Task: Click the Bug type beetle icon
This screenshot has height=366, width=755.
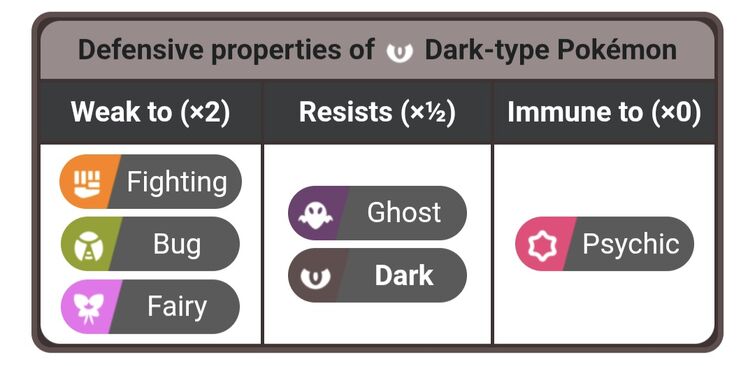Action: [89, 244]
